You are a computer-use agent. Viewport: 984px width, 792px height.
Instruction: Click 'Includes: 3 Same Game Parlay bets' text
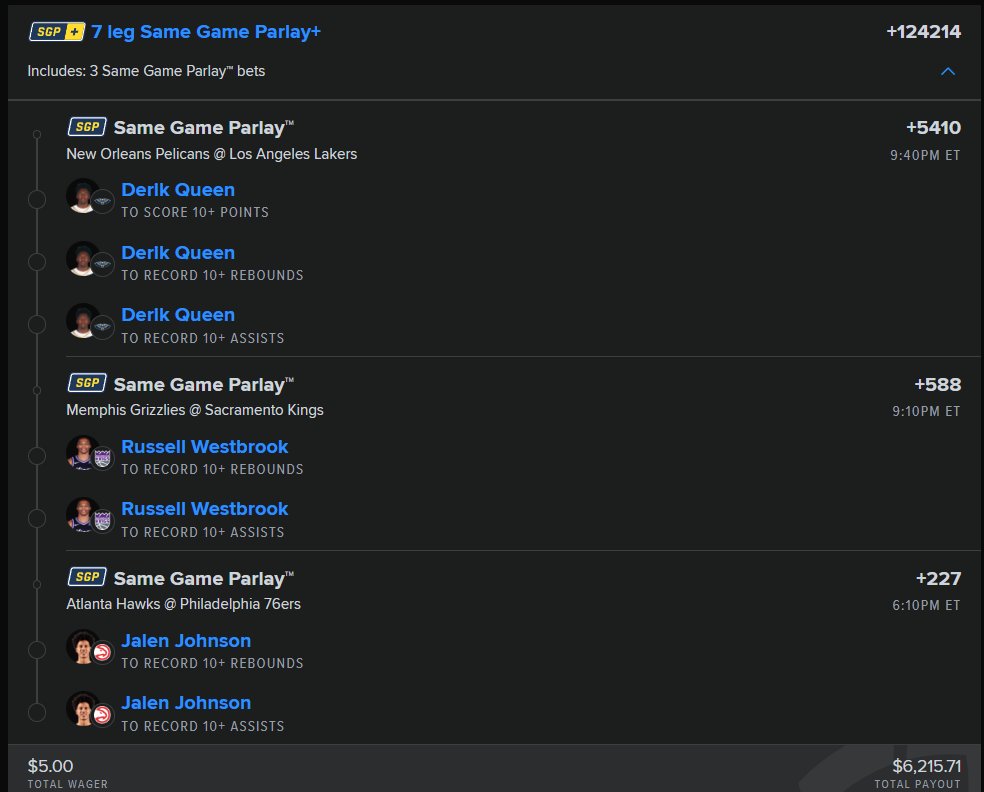pos(146,71)
